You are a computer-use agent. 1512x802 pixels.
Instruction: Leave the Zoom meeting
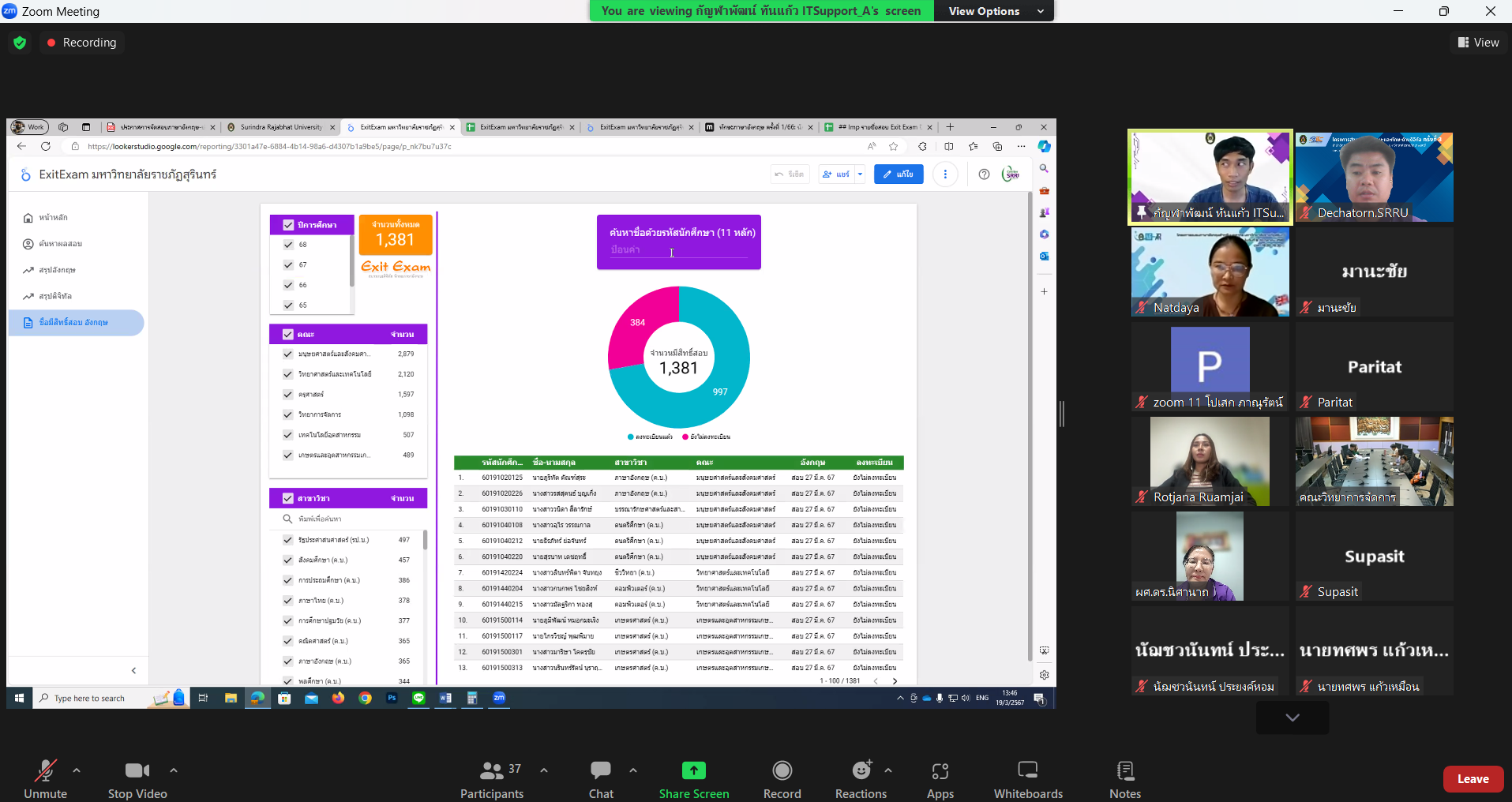click(x=1473, y=779)
